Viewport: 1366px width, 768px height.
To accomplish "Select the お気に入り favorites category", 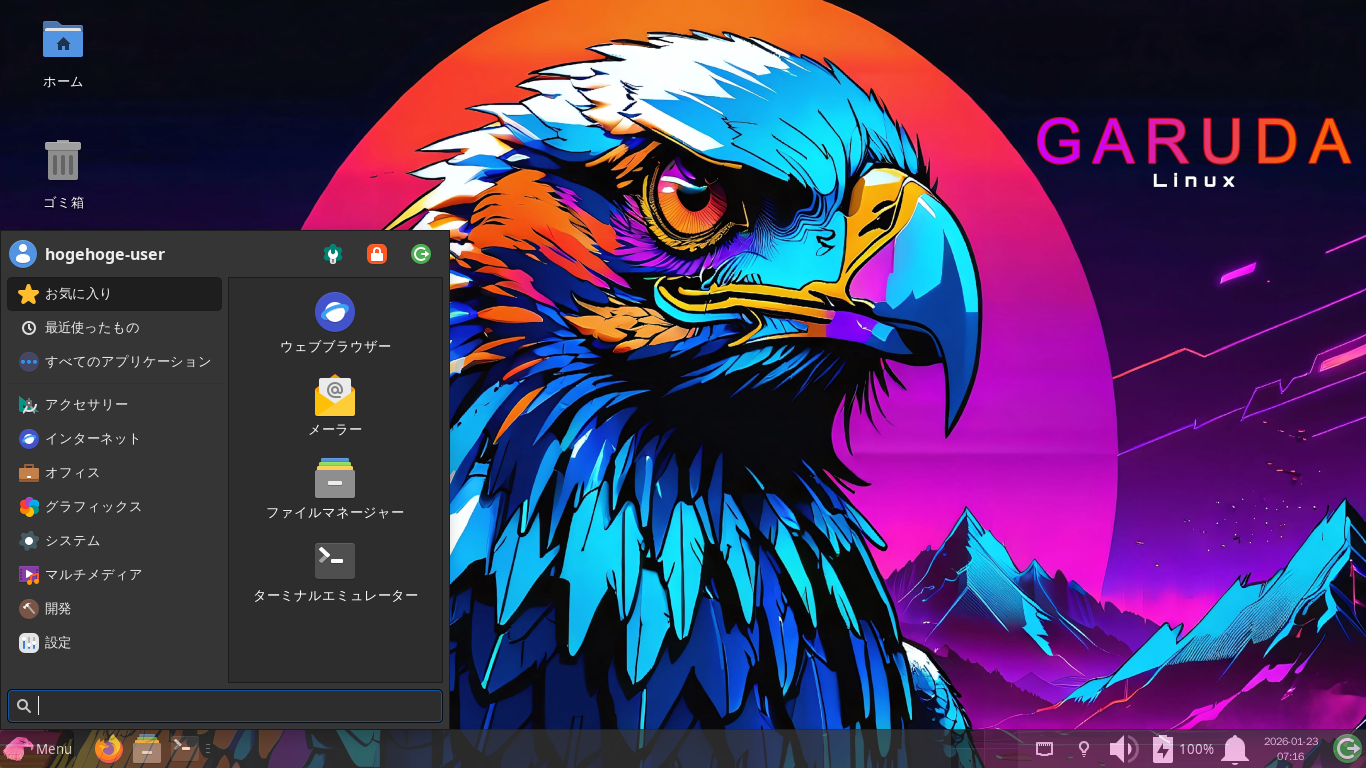I will pyautogui.click(x=114, y=294).
